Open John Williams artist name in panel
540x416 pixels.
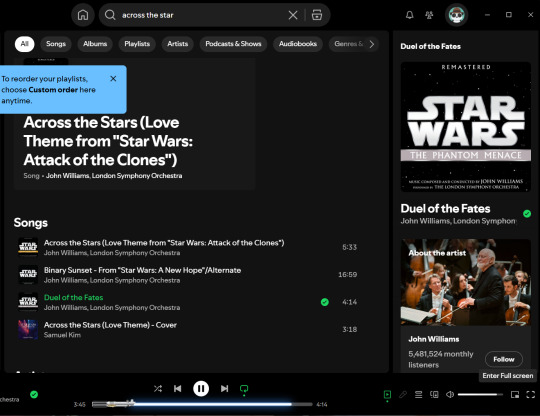point(434,339)
